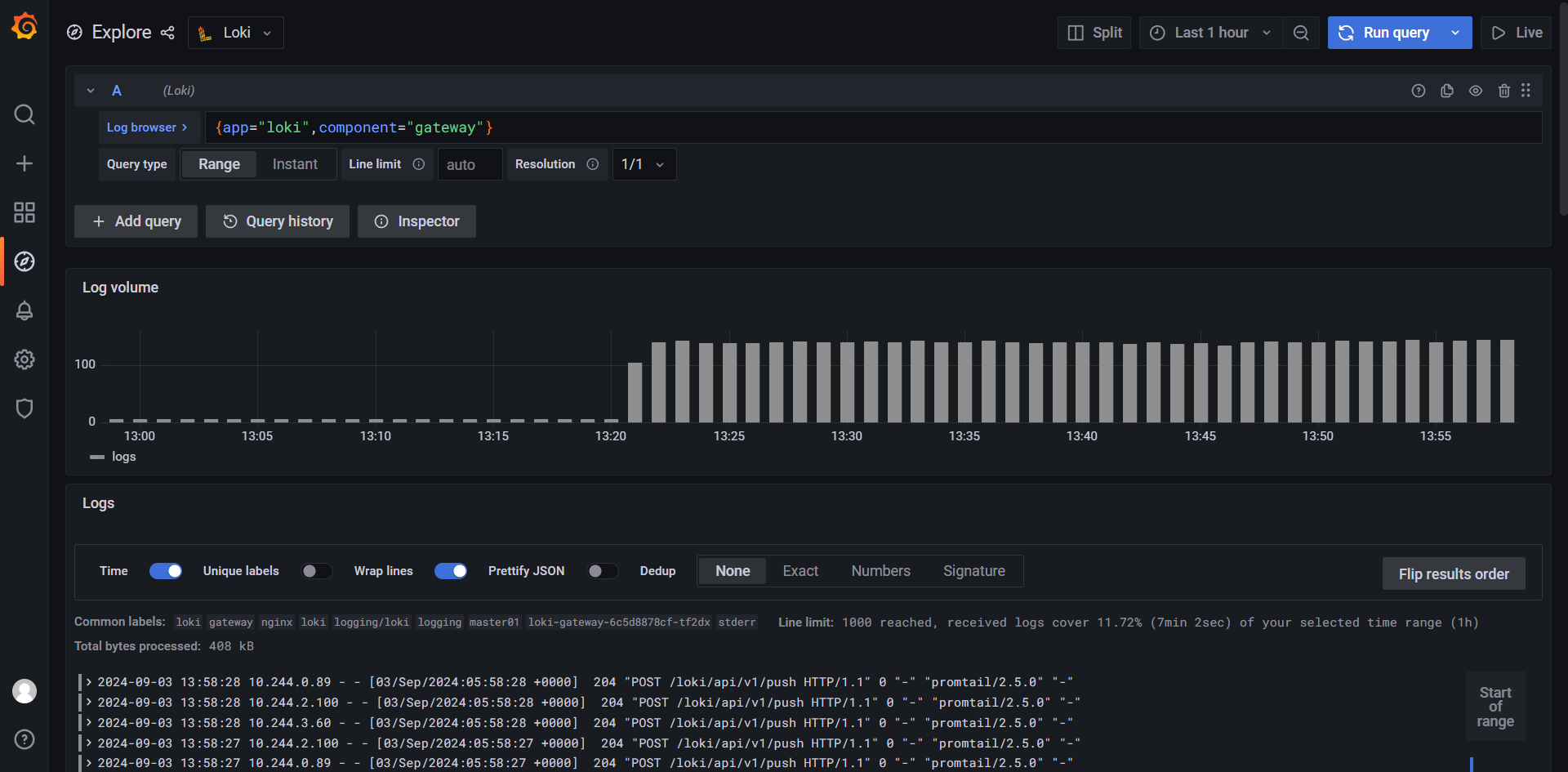Select Signature dedup option
1568x772 pixels.
[x=974, y=571]
